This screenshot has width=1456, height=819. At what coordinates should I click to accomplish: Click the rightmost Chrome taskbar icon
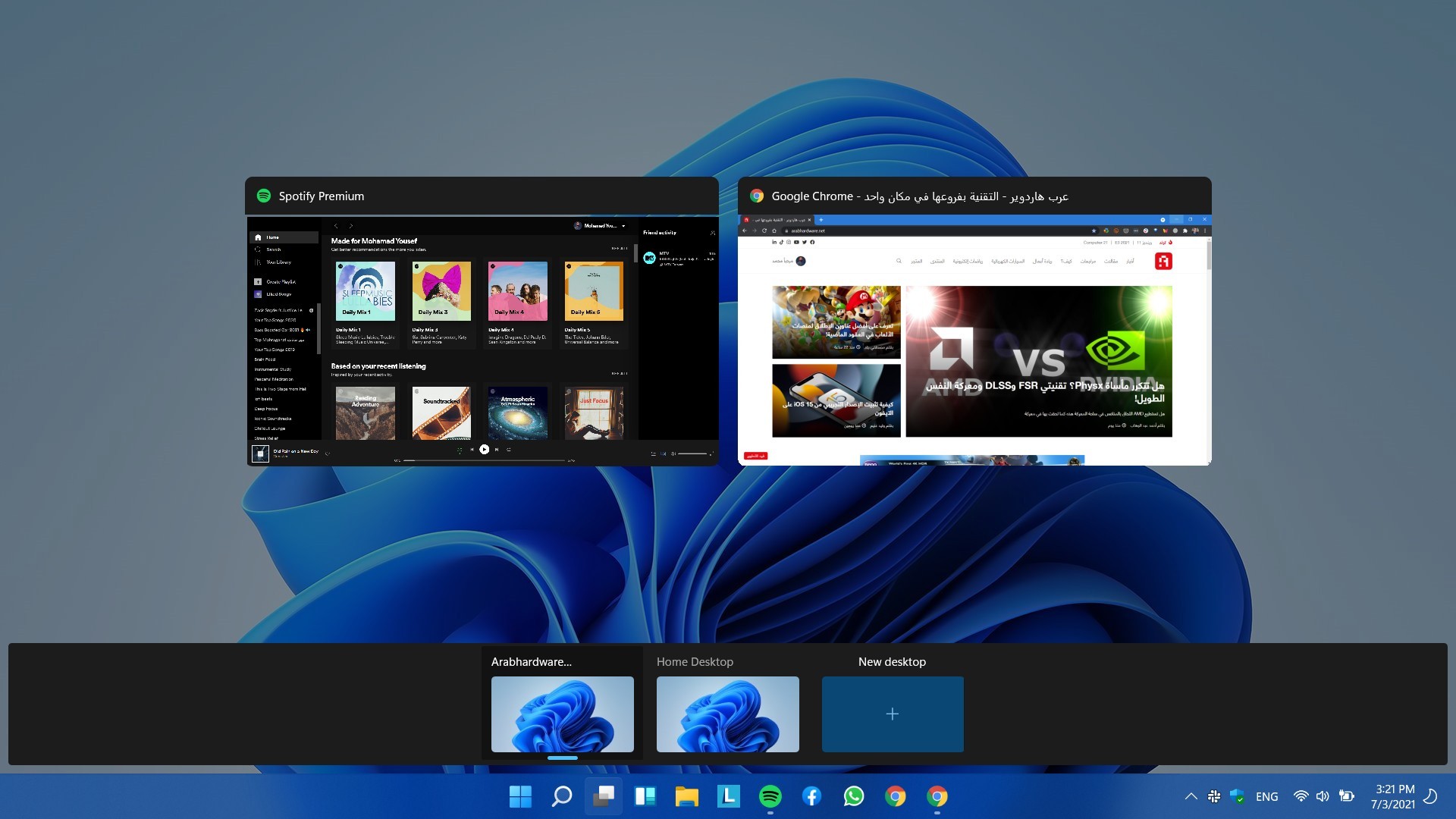pos(937,796)
